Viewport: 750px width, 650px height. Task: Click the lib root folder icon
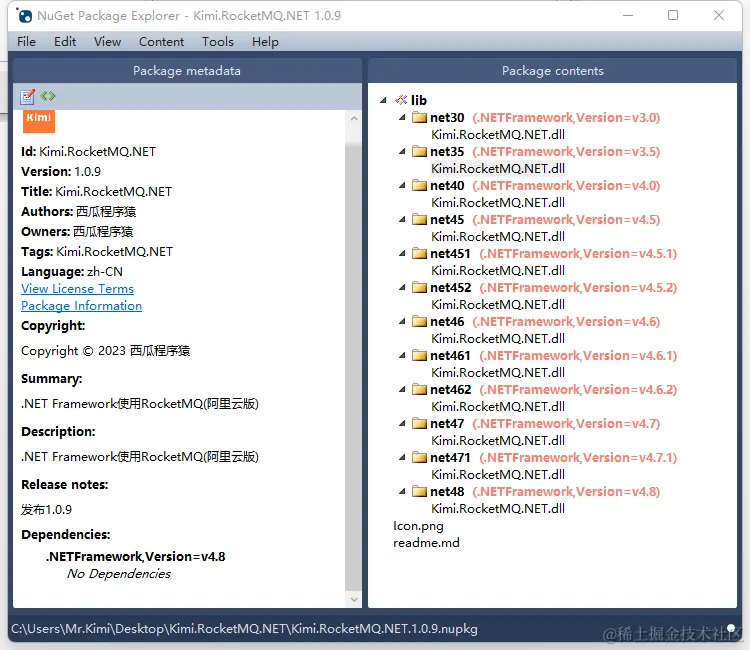(x=401, y=100)
